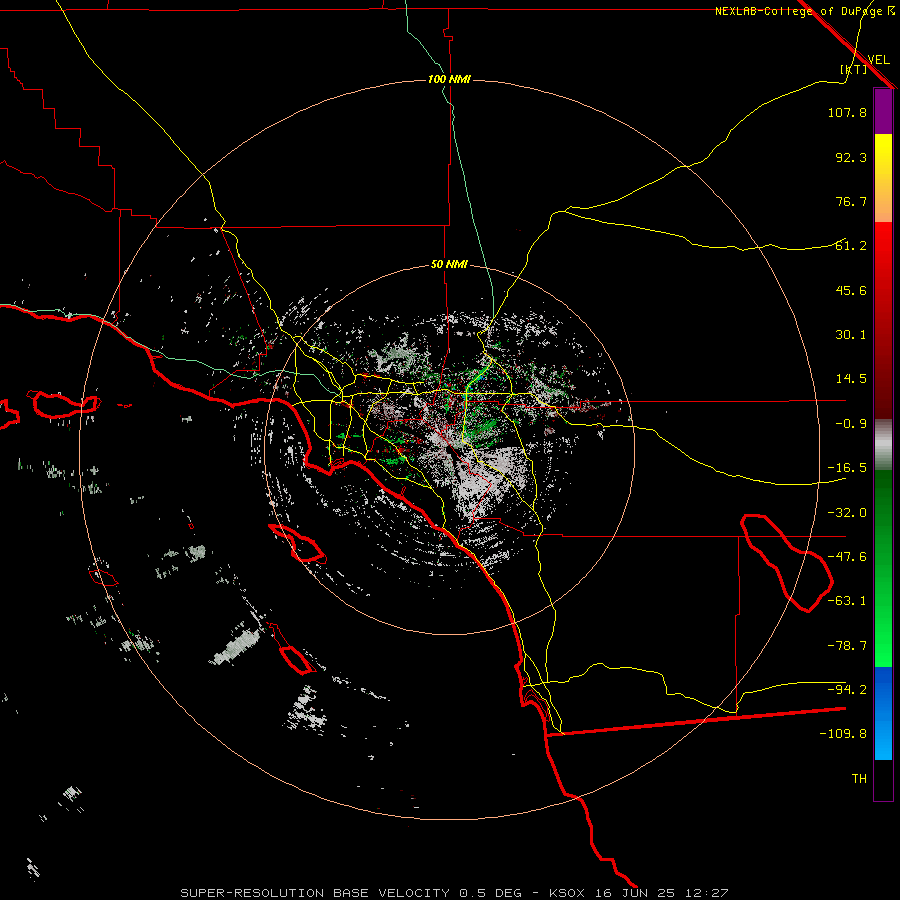This screenshot has width=900, height=900.
Task: Click the green segment of velocity color bar
Action: point(883,568)
